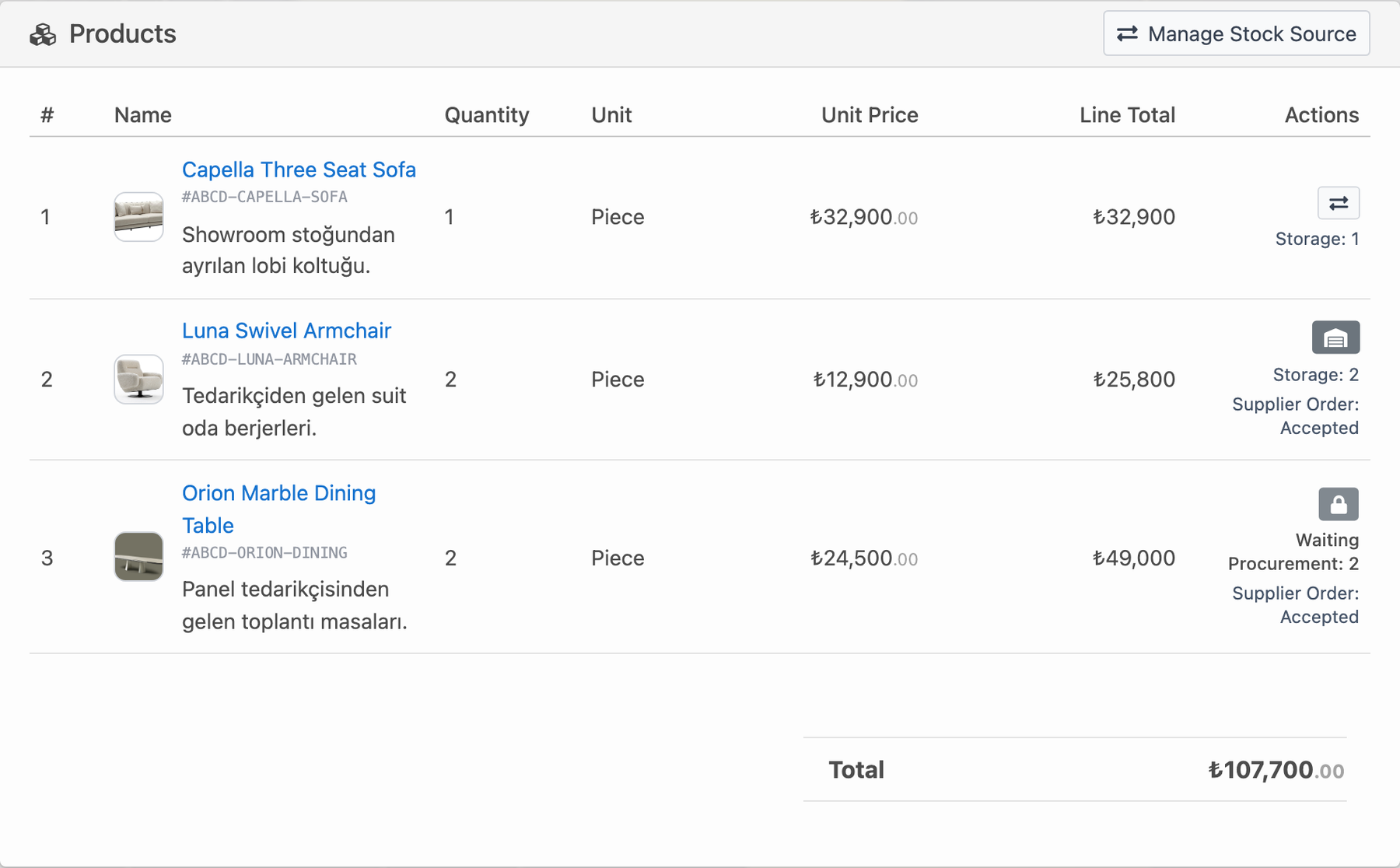Viewport: 1400px width, 868px height.
Task: Click the Unit column header
Action: point(611,115)
